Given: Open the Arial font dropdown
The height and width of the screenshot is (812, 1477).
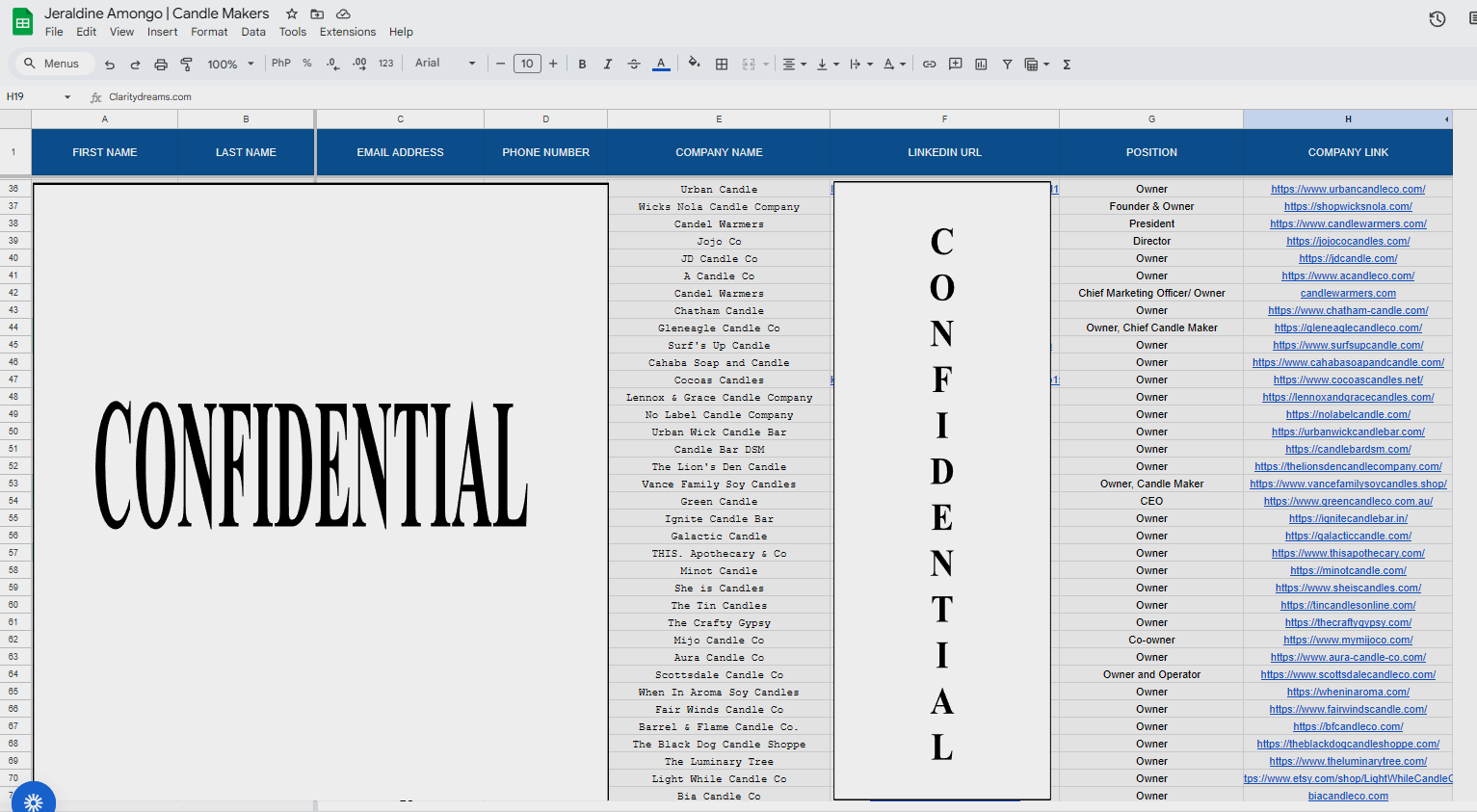Looking at the screenshot, I should [445, 64].
